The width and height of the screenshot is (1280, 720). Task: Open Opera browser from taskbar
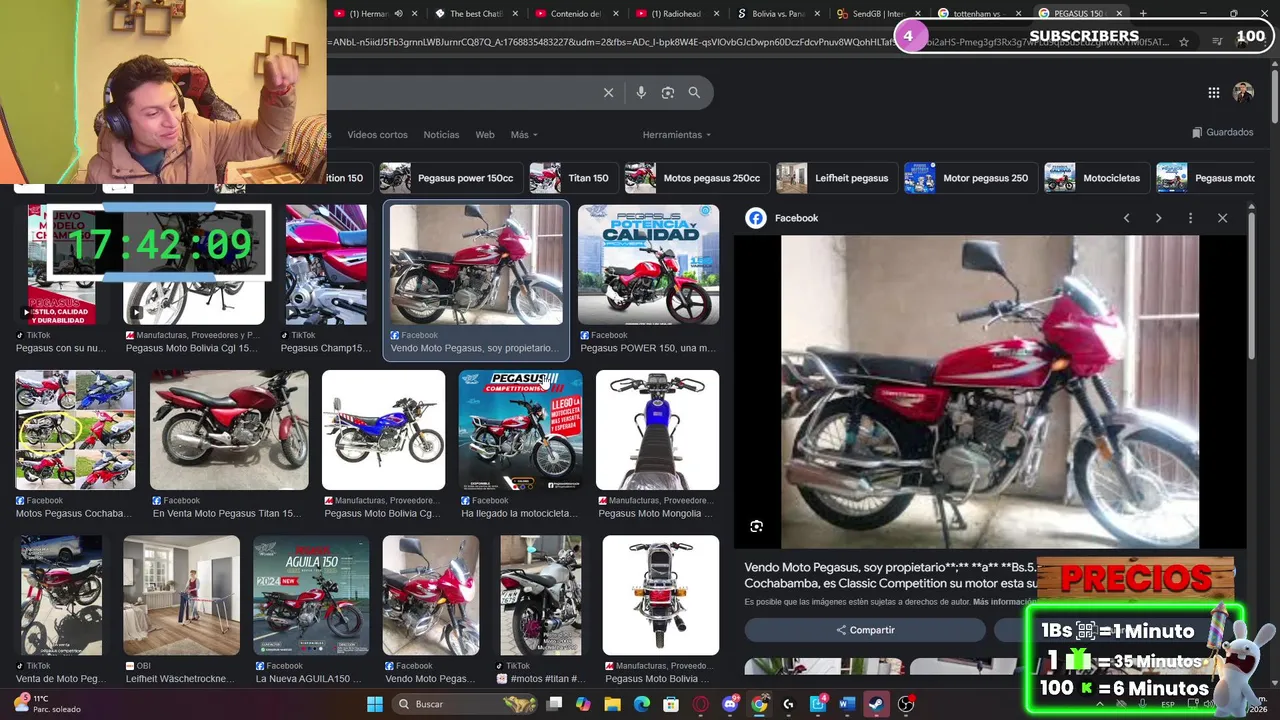click(x=700, y=704)
